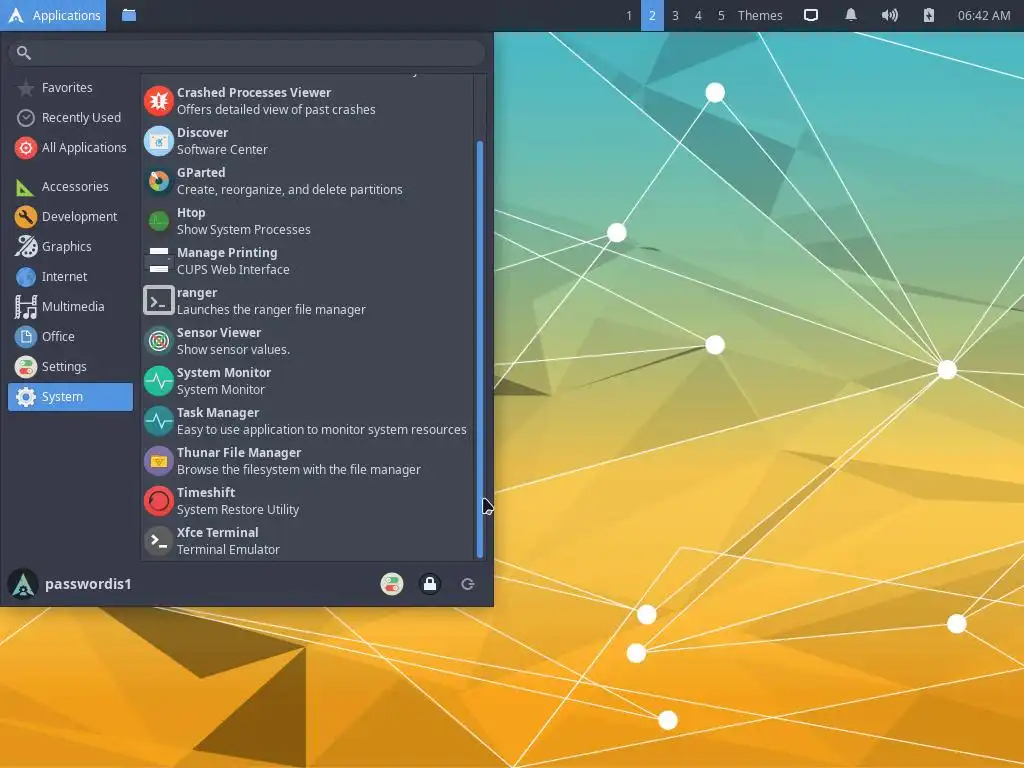This screenshot has width=1024, height=768.
Task: Open Task Manager icon
Action: click(x=158, y=421)
